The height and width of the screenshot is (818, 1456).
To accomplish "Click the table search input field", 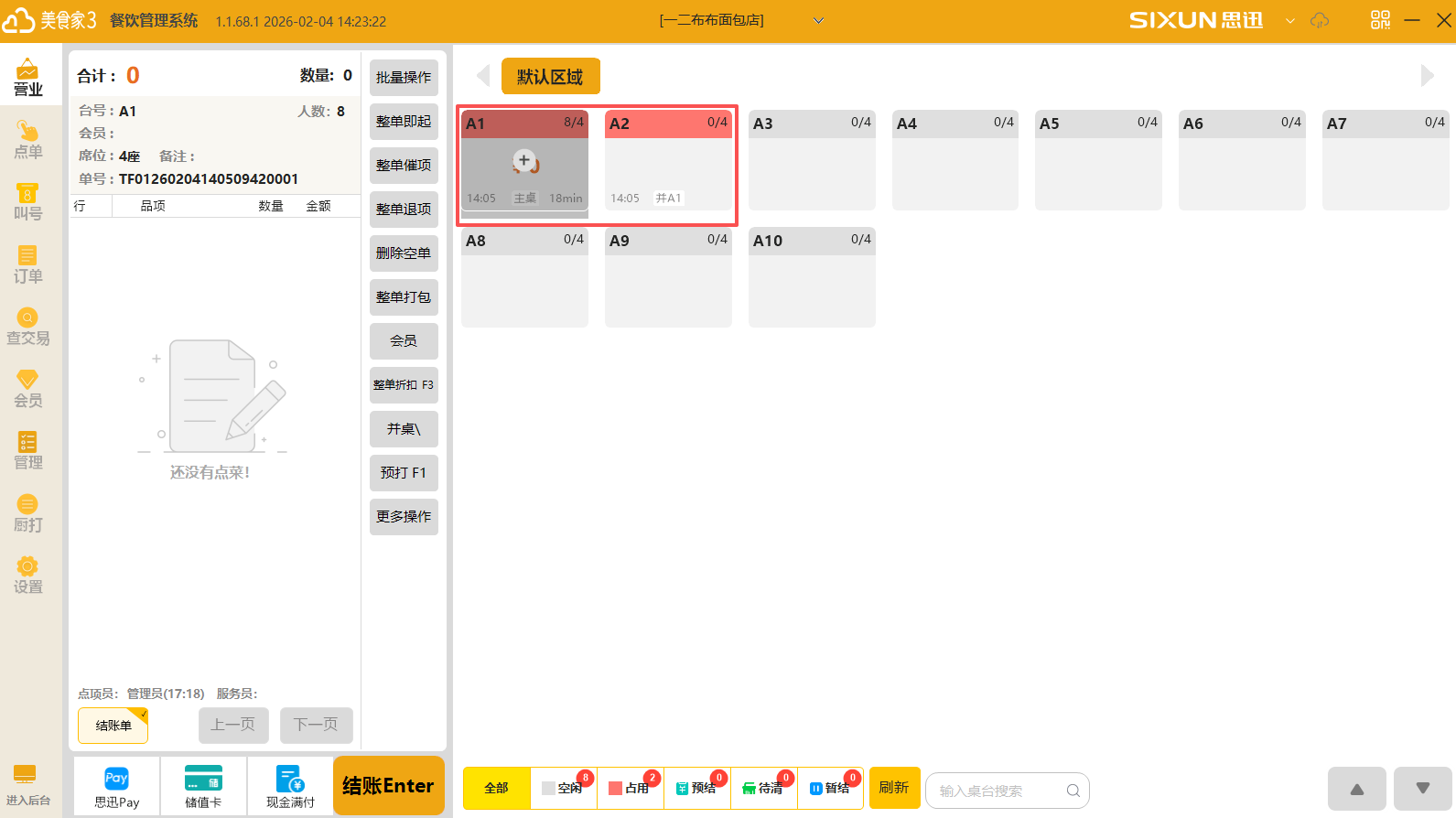I will pos(1000,791).
